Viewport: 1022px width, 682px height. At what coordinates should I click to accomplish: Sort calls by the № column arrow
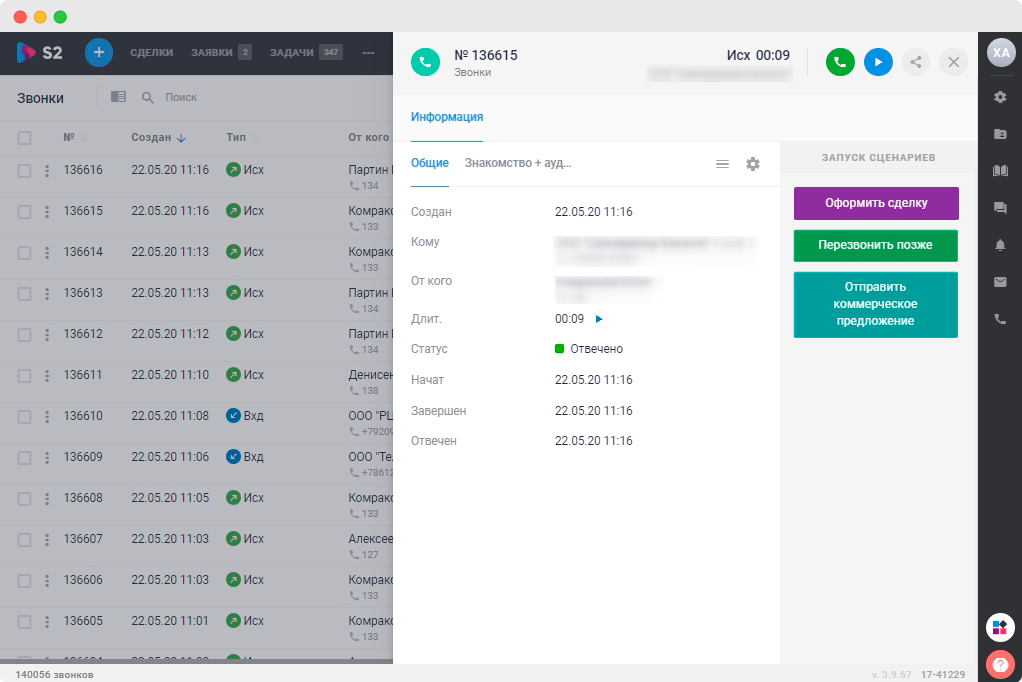(x=85, y=138)
